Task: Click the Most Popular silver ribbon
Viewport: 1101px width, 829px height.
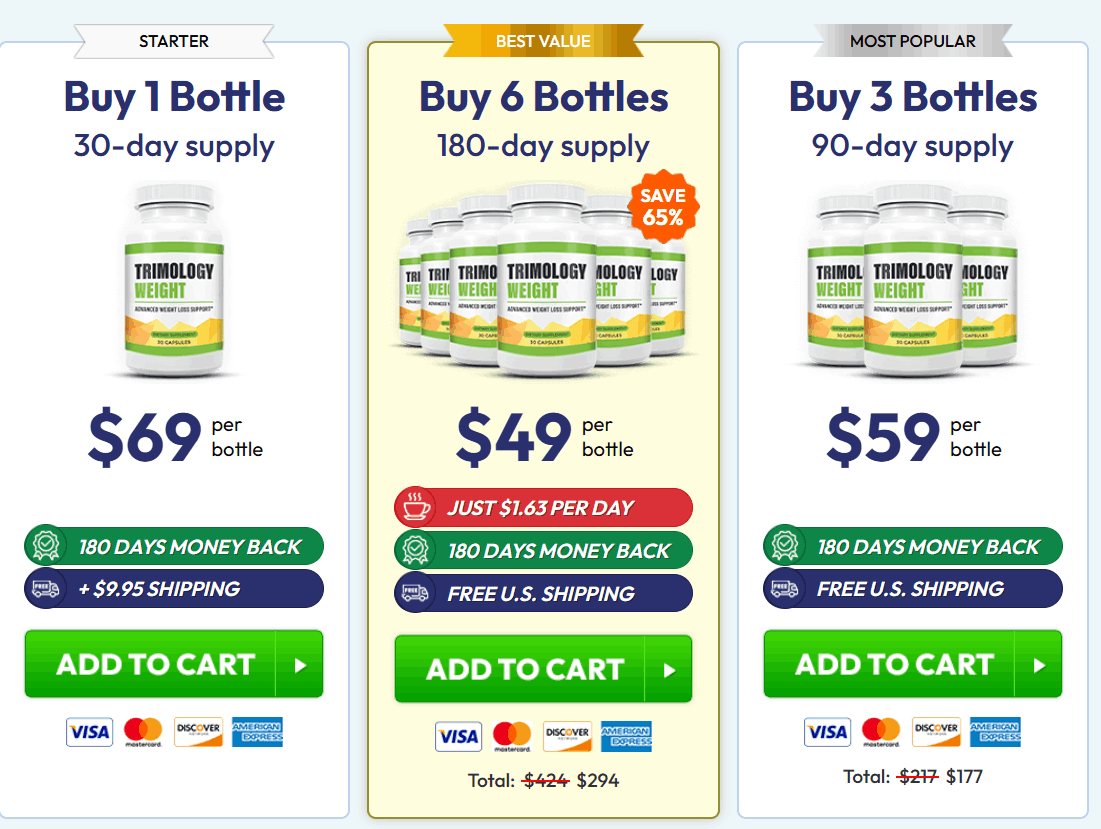Action: [x=912, y=41]
